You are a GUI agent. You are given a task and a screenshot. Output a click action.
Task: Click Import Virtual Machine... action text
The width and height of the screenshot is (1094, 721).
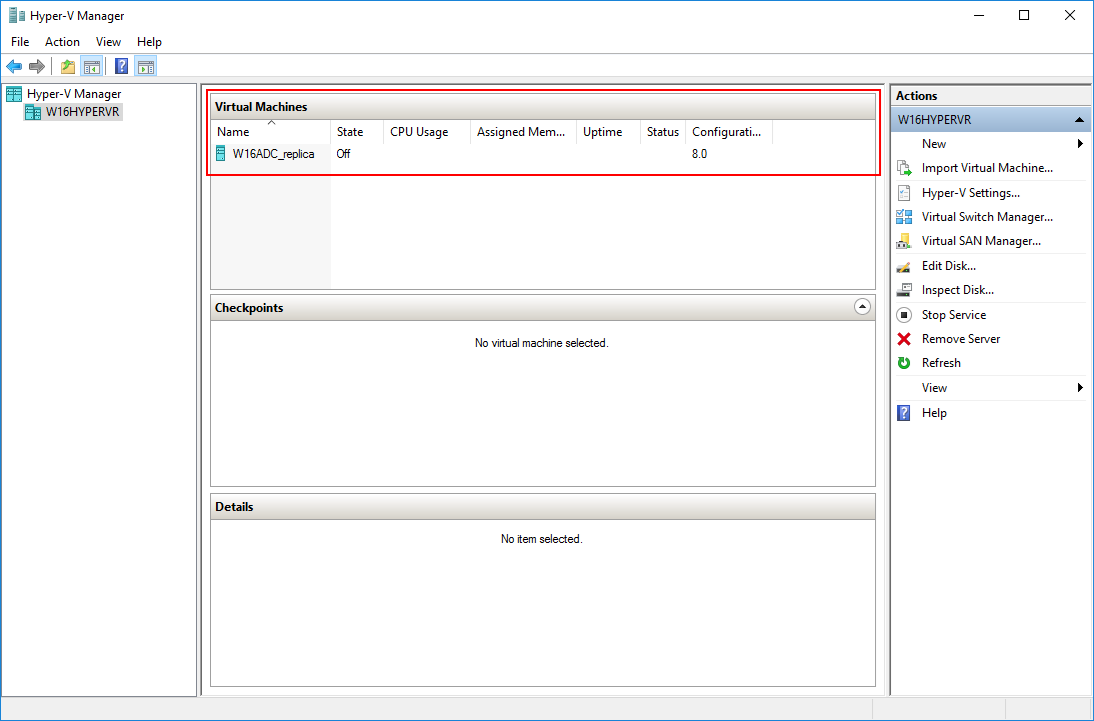(987, 168)
